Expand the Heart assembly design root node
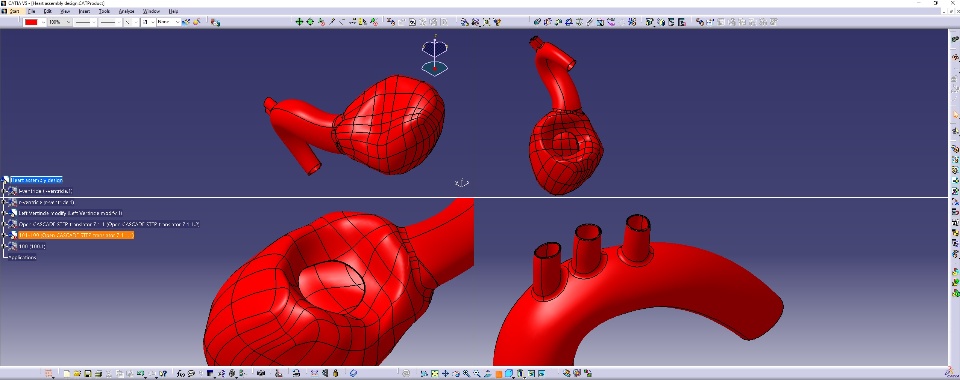 tap(4, 180)
